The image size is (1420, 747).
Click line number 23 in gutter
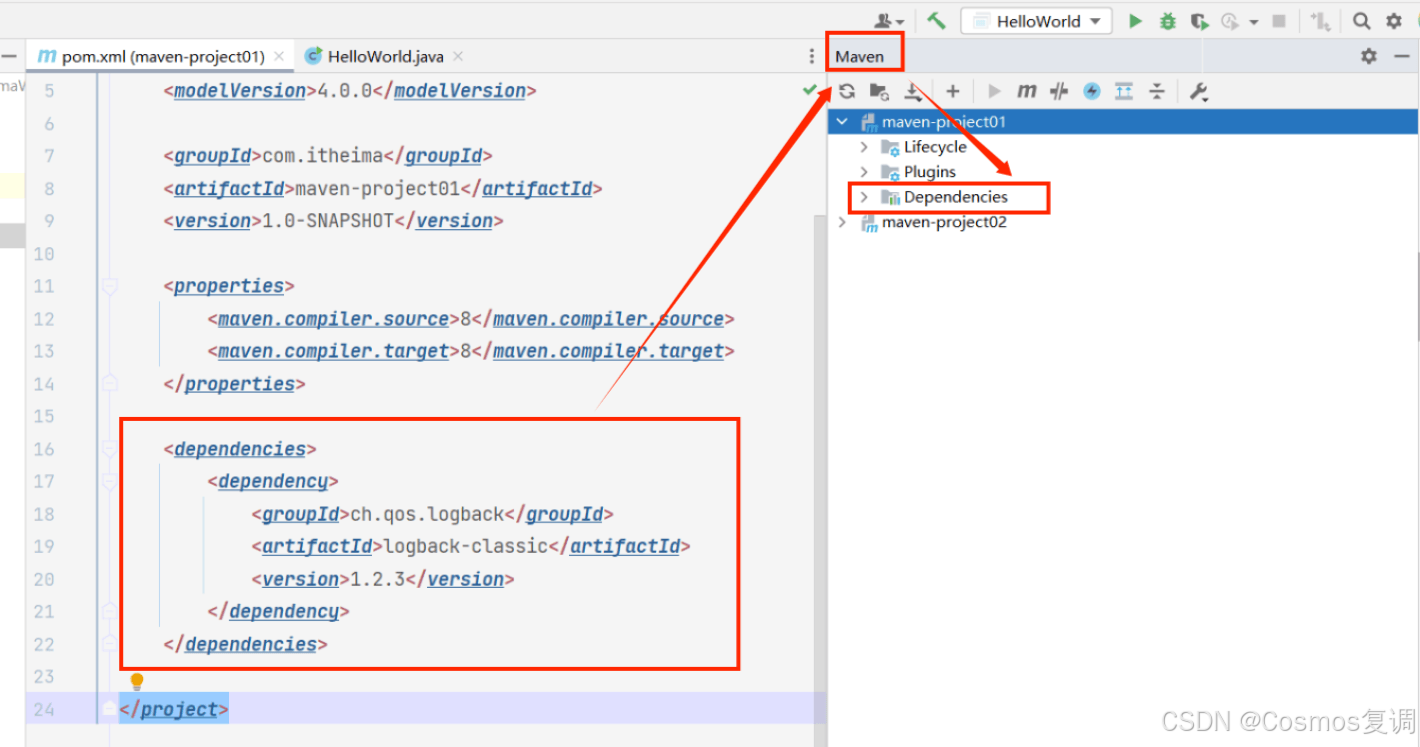coord(43,677)
